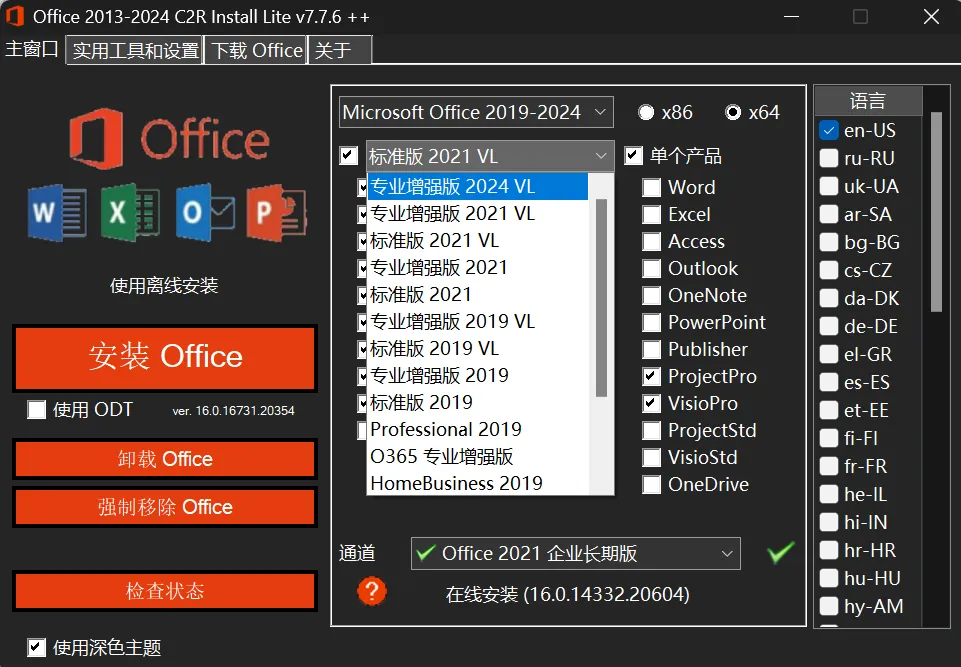The image size is (961, 667).
Task: Choose 专业增强版 2021 VL from the list
Action: [478, 213]
